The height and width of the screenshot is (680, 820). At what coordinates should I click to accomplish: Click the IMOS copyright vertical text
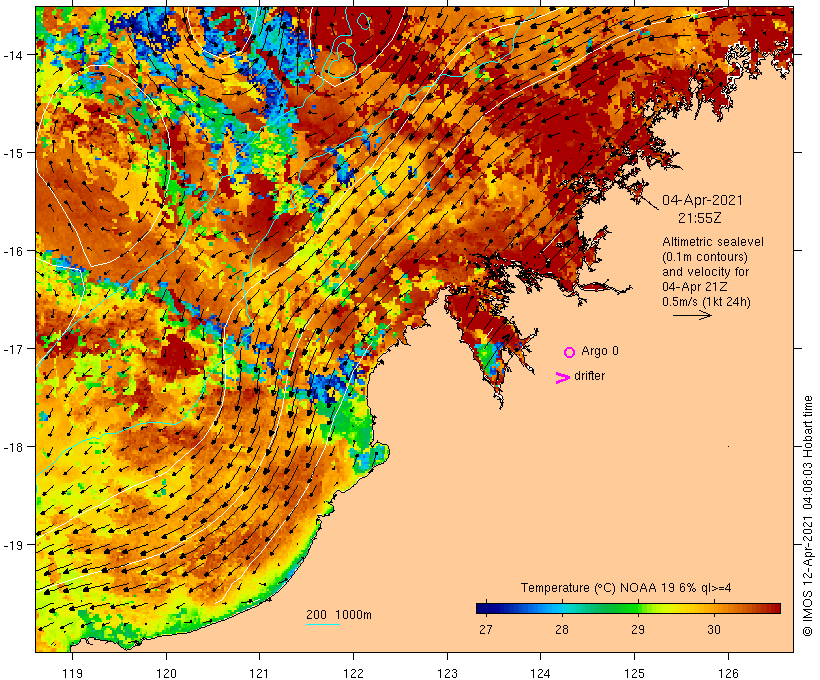tap(808, 516)
